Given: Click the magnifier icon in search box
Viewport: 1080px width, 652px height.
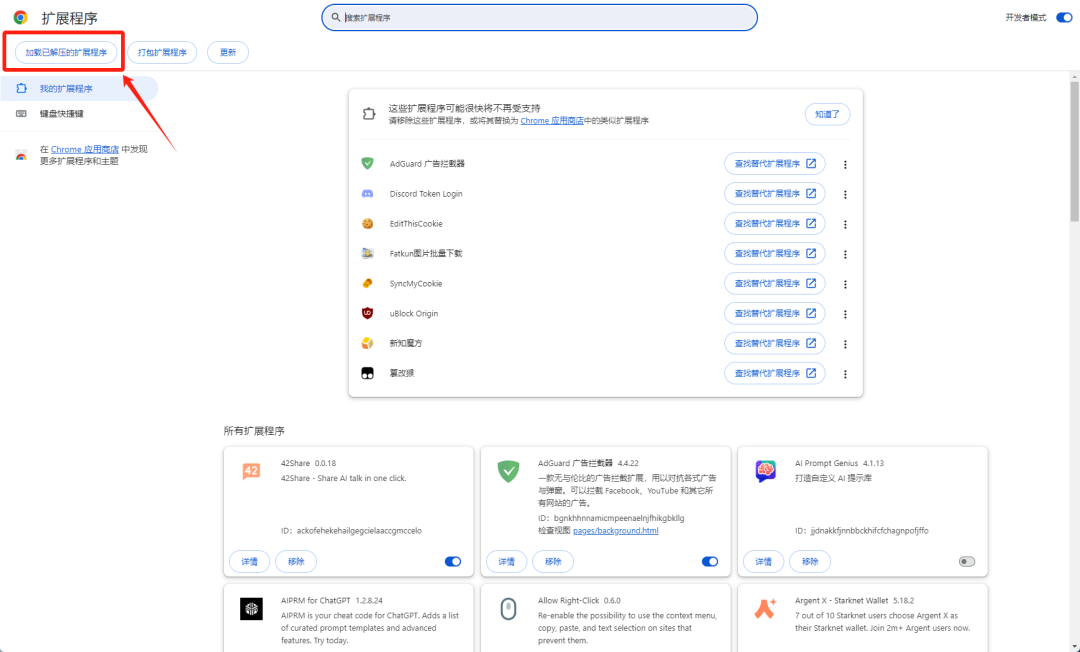Looking at the screenshot, I should (336, 17).
